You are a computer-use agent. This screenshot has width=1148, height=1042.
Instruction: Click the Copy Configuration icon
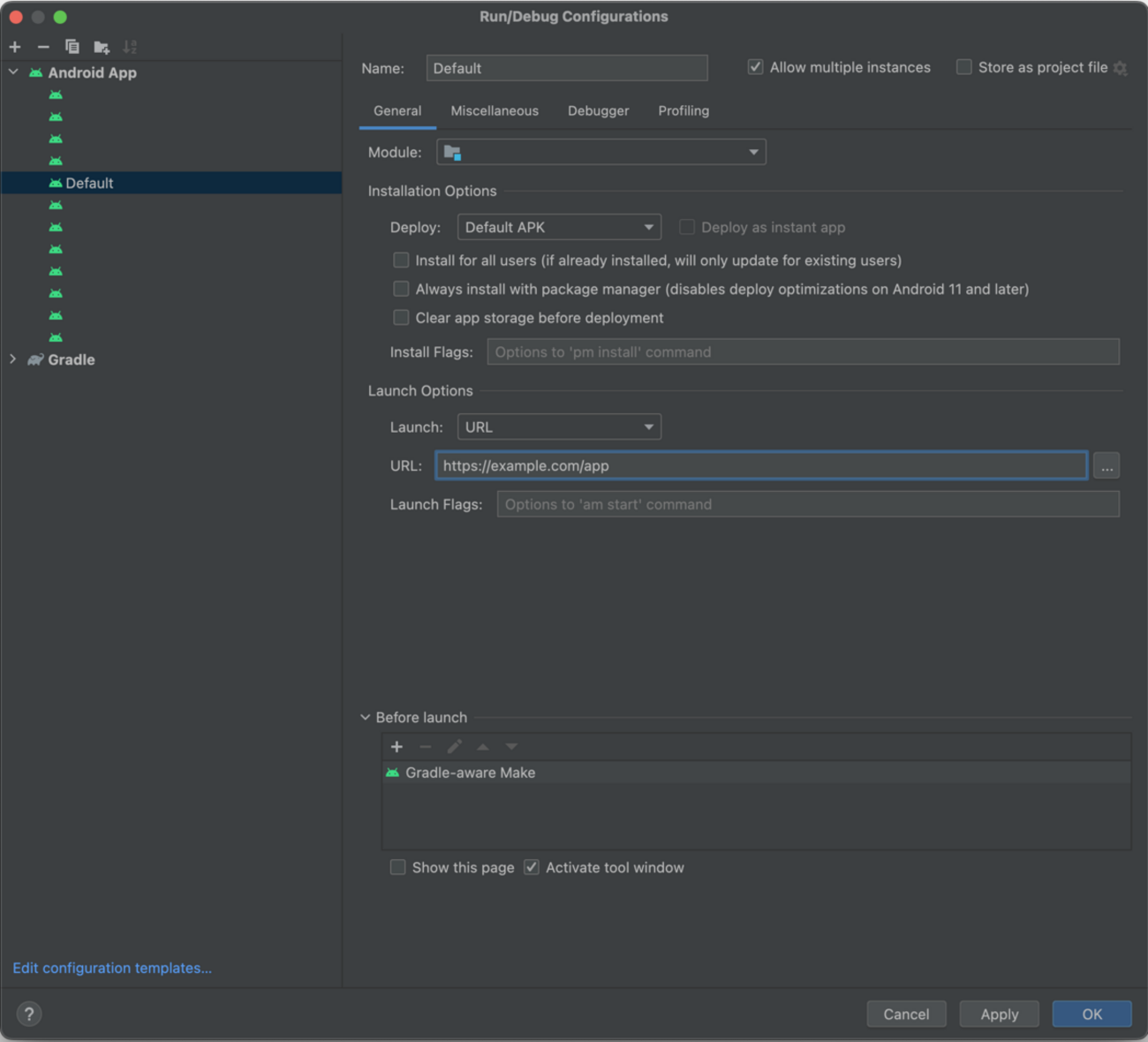[x=72, y=47]
